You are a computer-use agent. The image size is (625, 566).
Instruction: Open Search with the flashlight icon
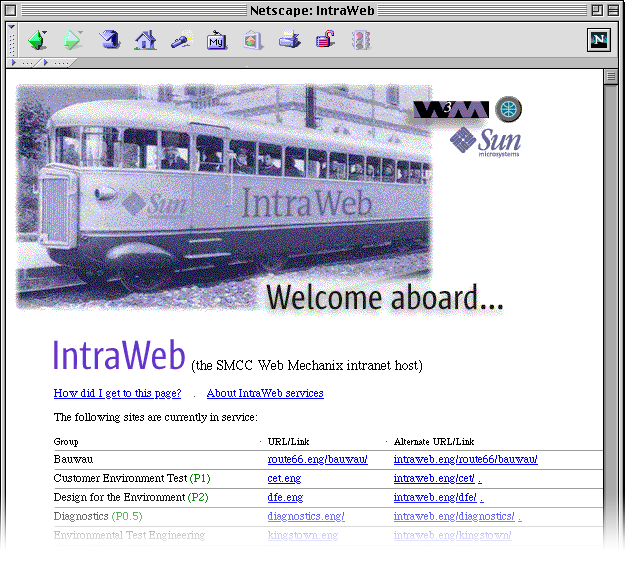coord(181,40)
